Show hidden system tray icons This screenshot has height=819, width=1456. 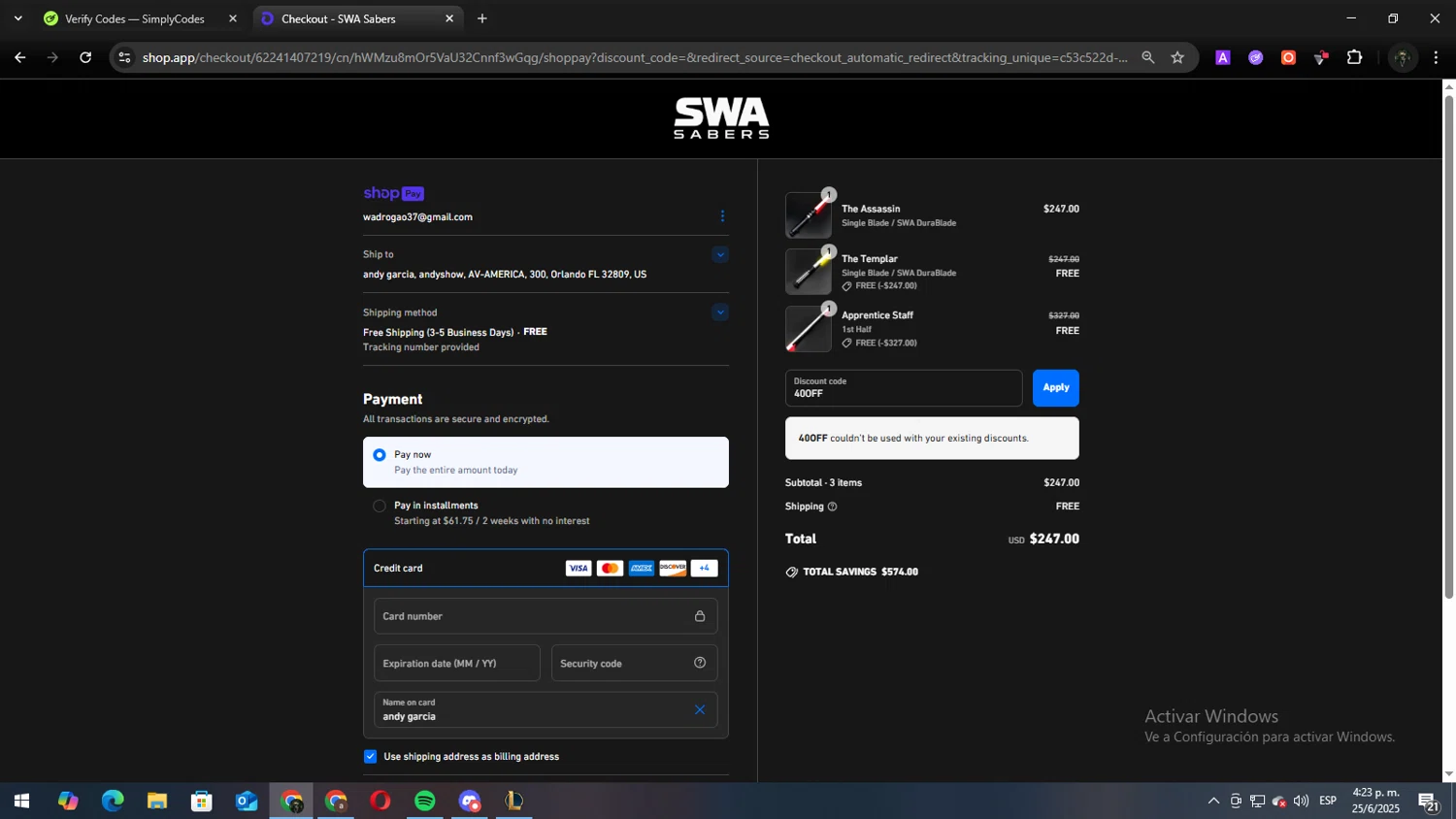click(x=1213, y=801)
